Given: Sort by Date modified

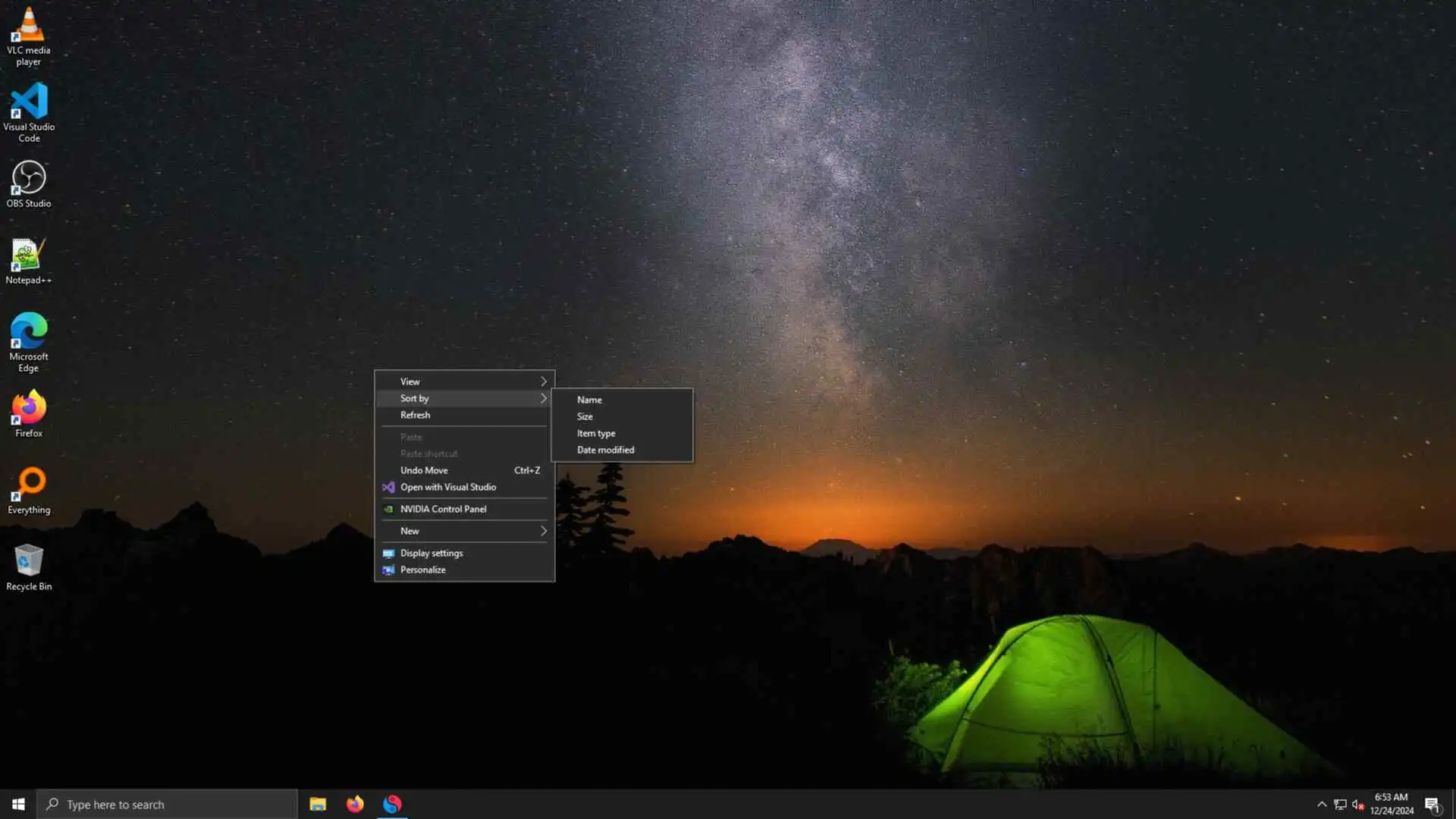Looking at the screenshot, I should coord(605,450).
